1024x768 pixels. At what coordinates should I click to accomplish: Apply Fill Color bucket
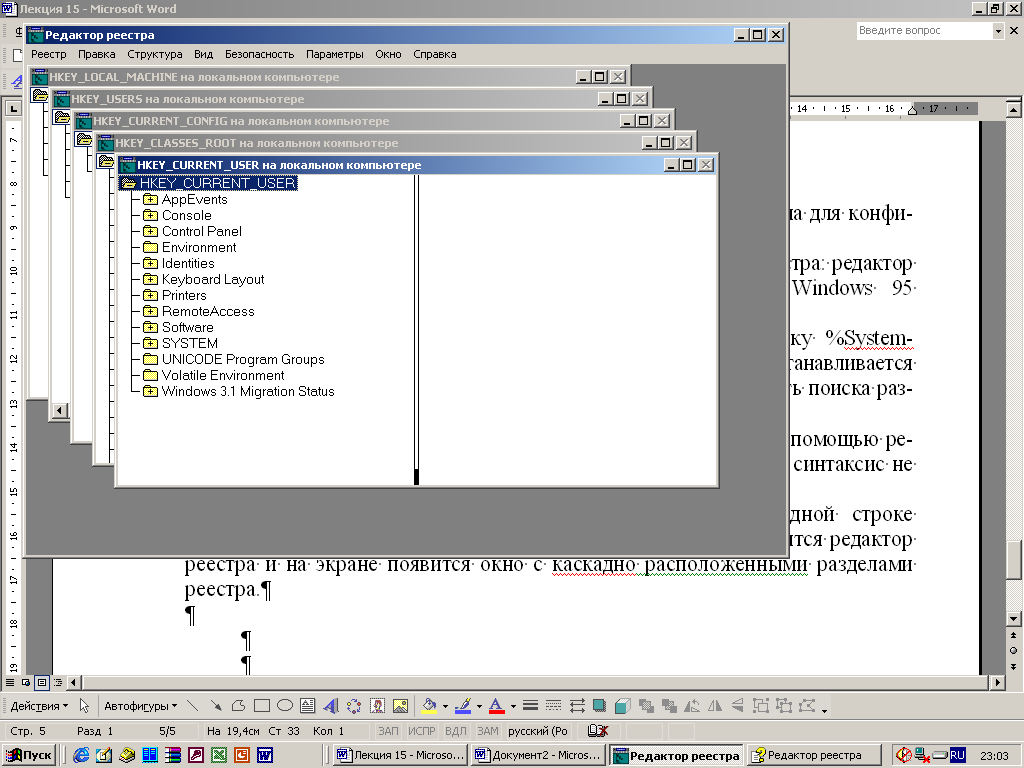(429, 706)
